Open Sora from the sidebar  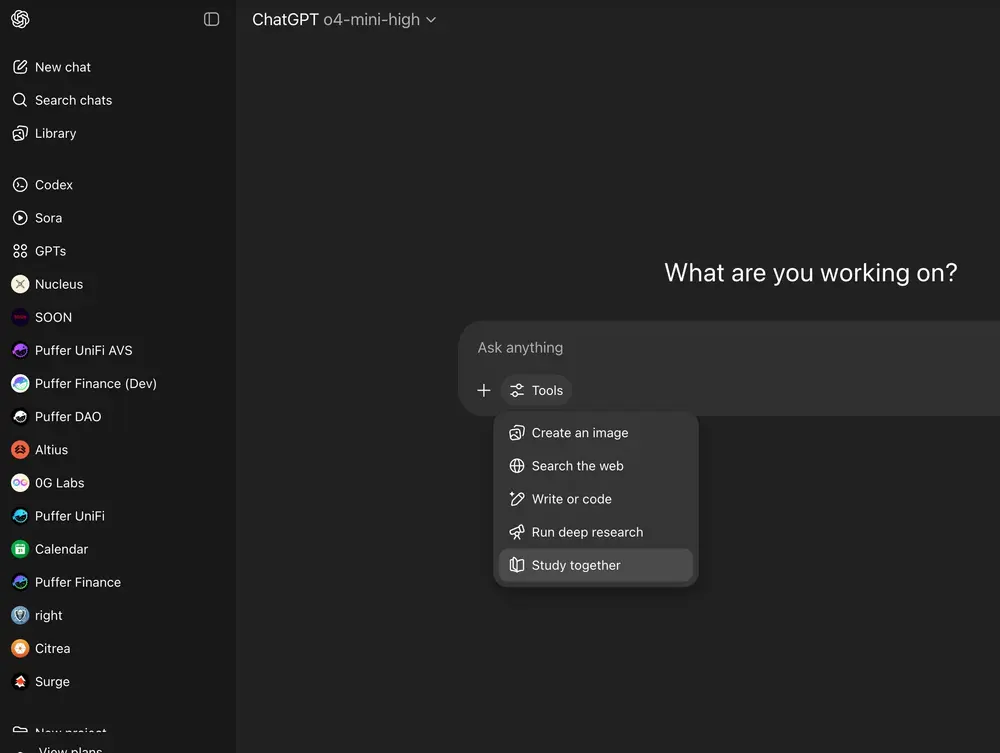(48, 218)
